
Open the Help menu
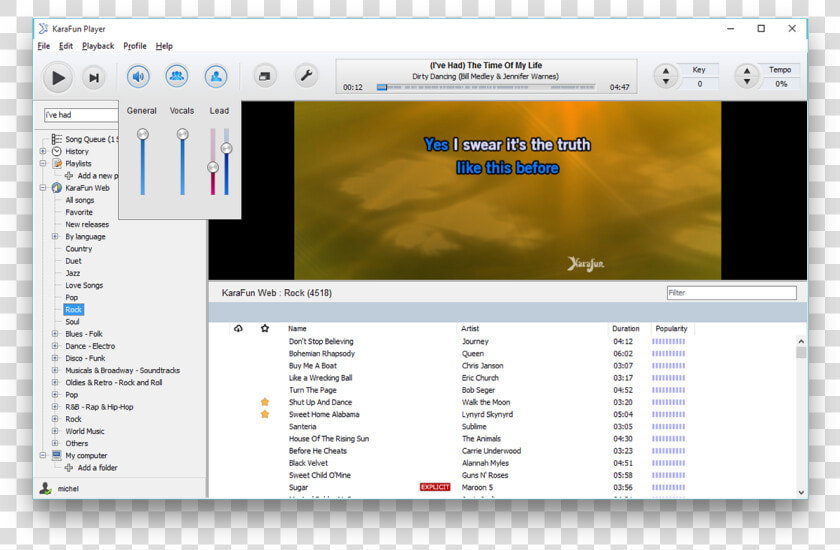pyautogui.click(x=164, y=46)
